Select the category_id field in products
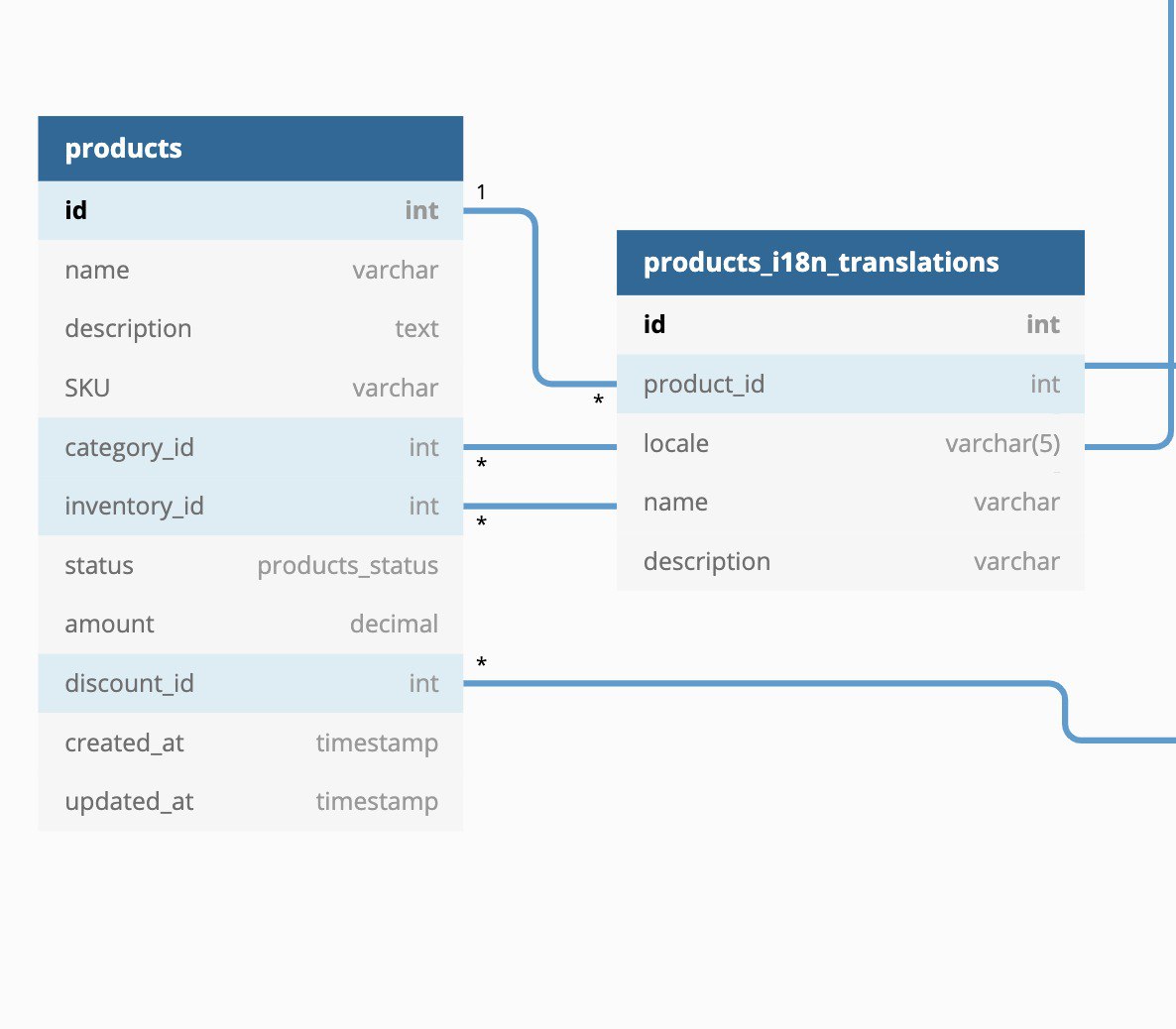 [250, 447]
